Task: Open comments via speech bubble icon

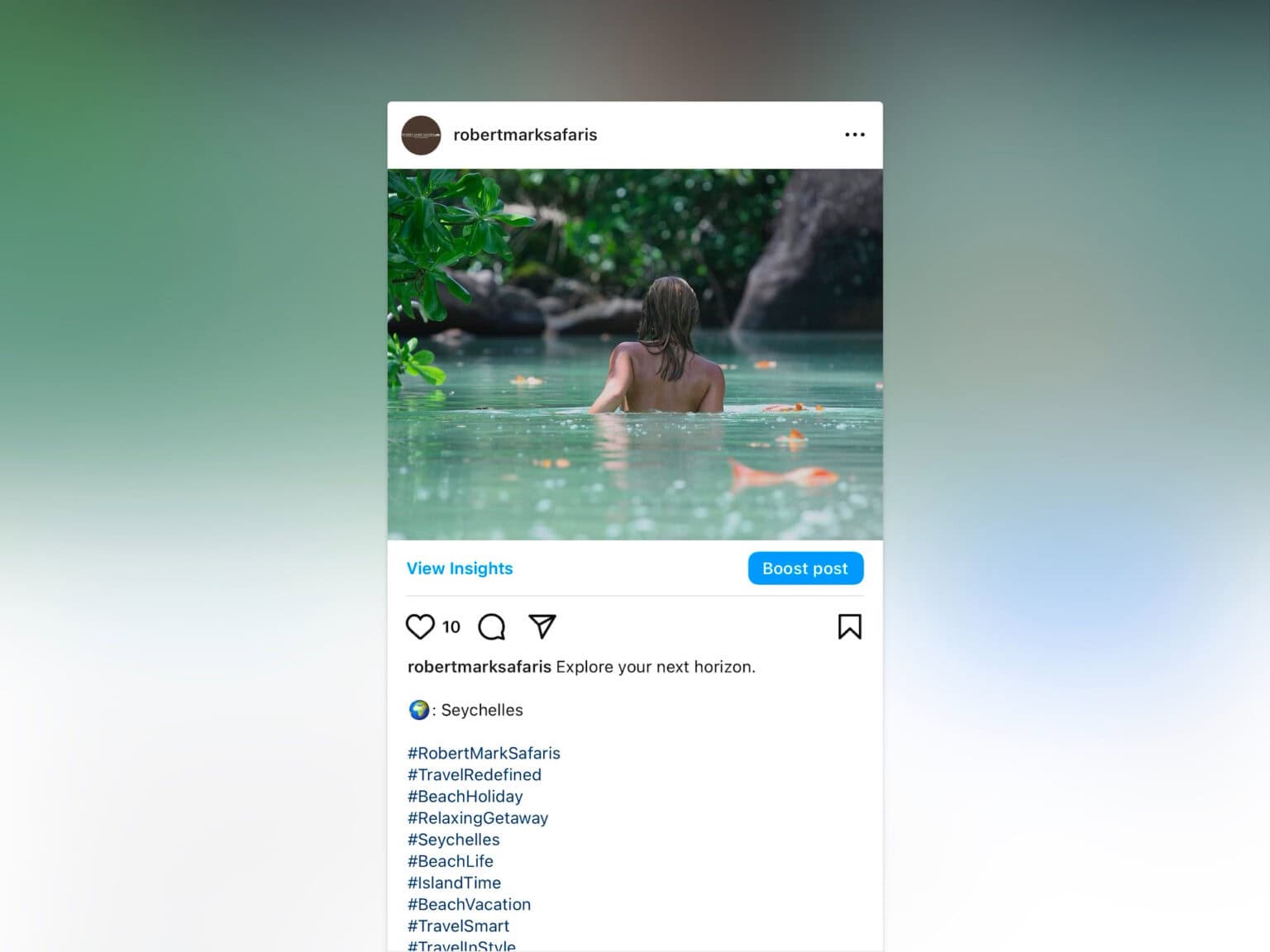Action: click(492, 626)
